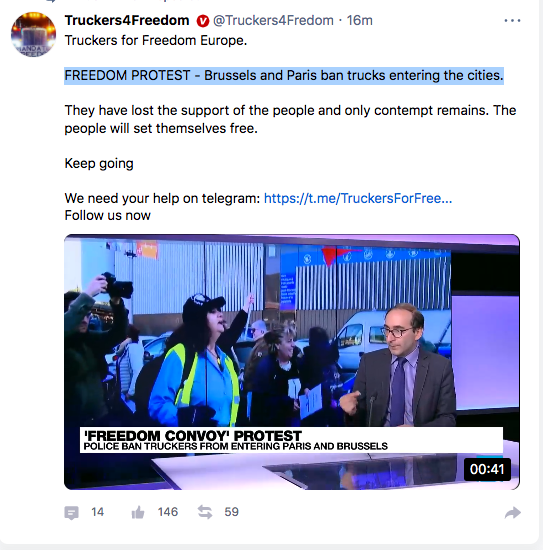The height and width of the screenshot is (550, 543).
Task: Click the Truckers4Freedom profile avatar
Action: (33, 34)
